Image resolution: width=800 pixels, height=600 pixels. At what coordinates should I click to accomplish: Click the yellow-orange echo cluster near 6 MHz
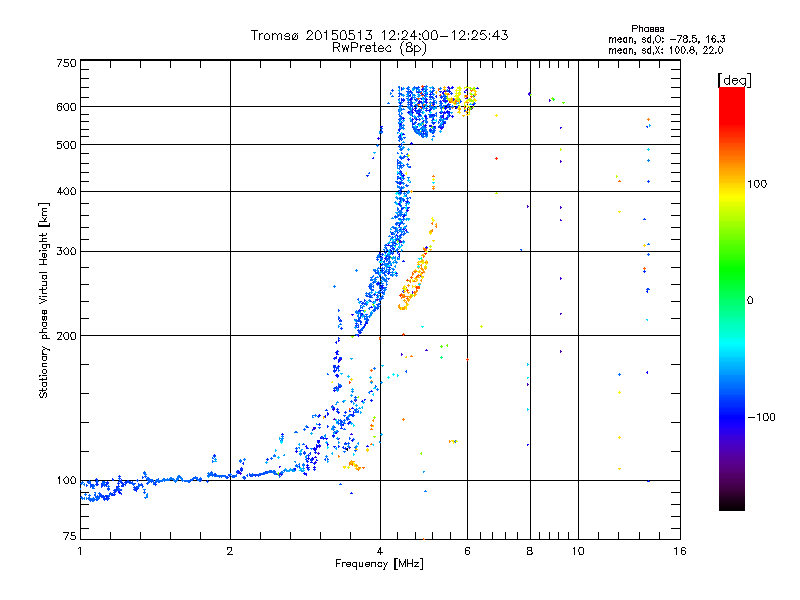coord(462,99)
